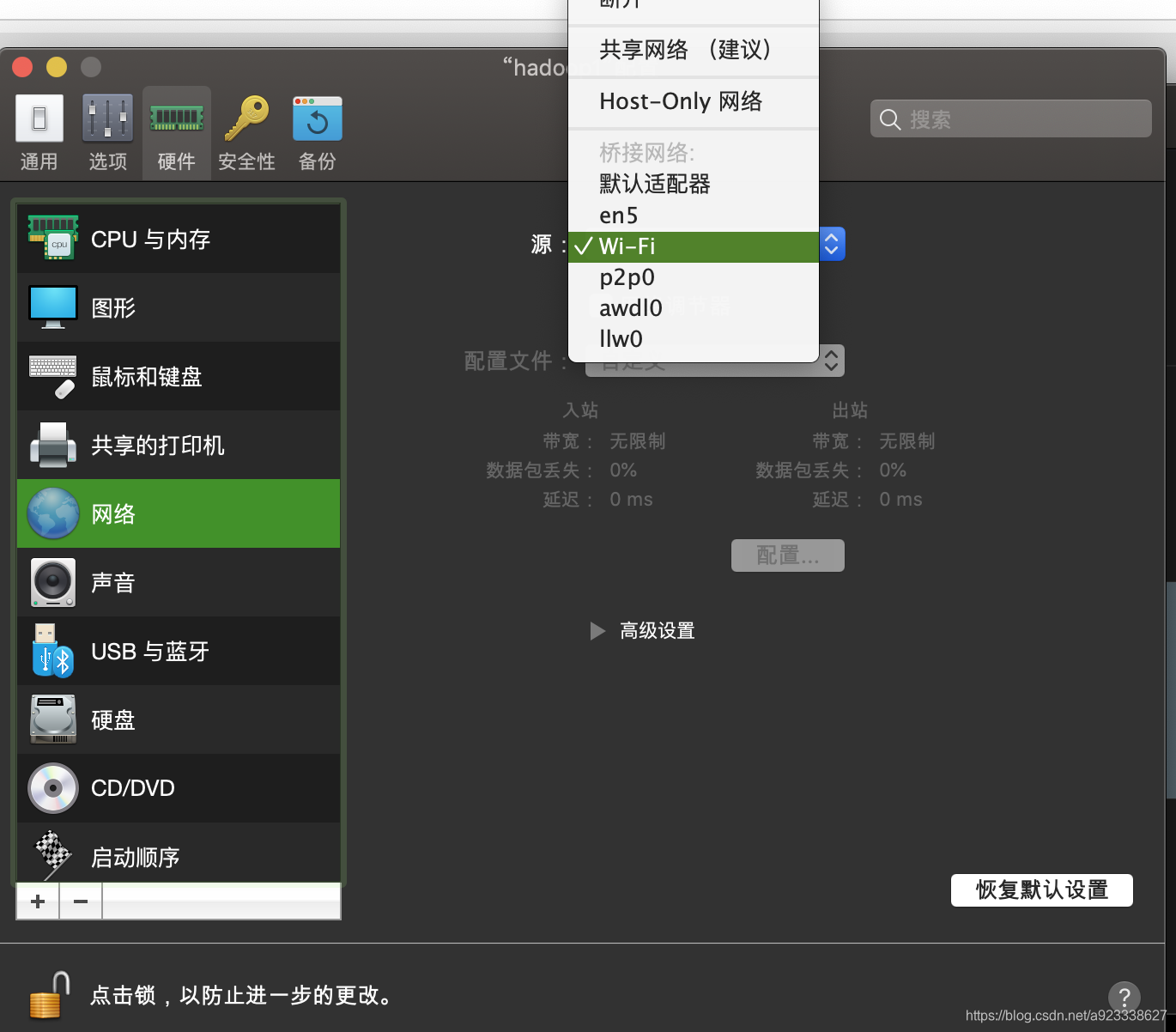The height and width of the screenshot is (1032, 1176).
Task: Open the 配置文件 dropdown
Action: coord(713,361)
